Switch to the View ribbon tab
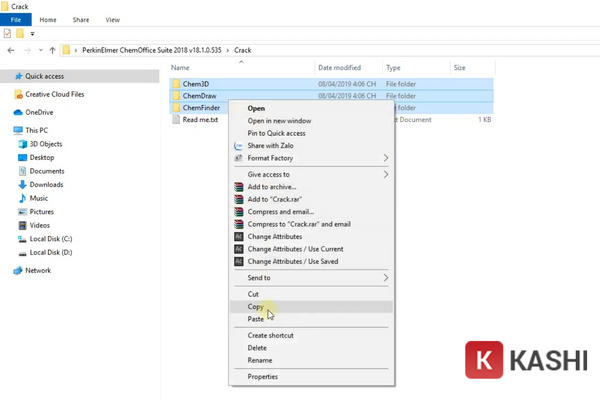 point(112,20)
